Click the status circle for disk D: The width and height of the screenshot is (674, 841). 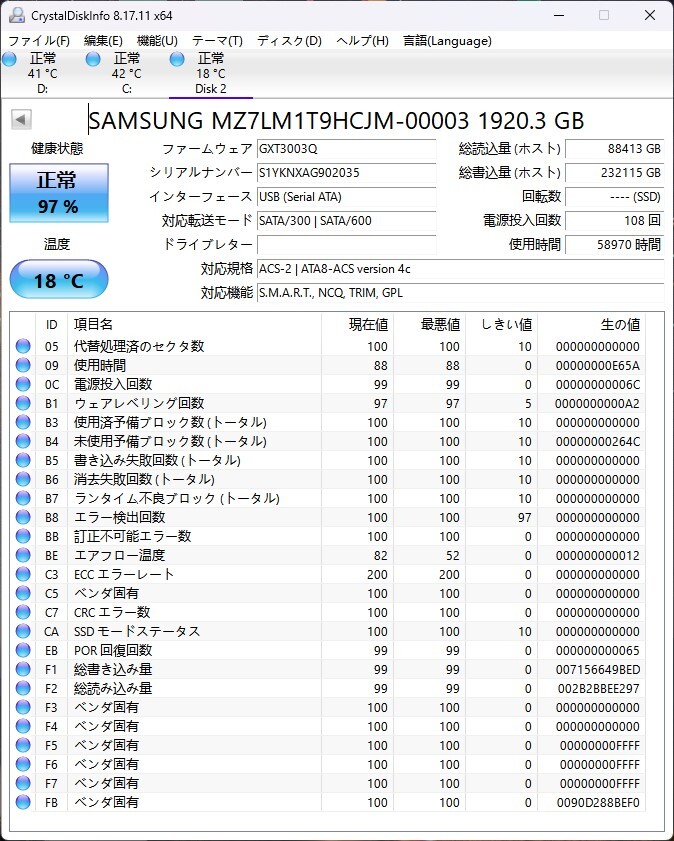[x=9, y=59]
